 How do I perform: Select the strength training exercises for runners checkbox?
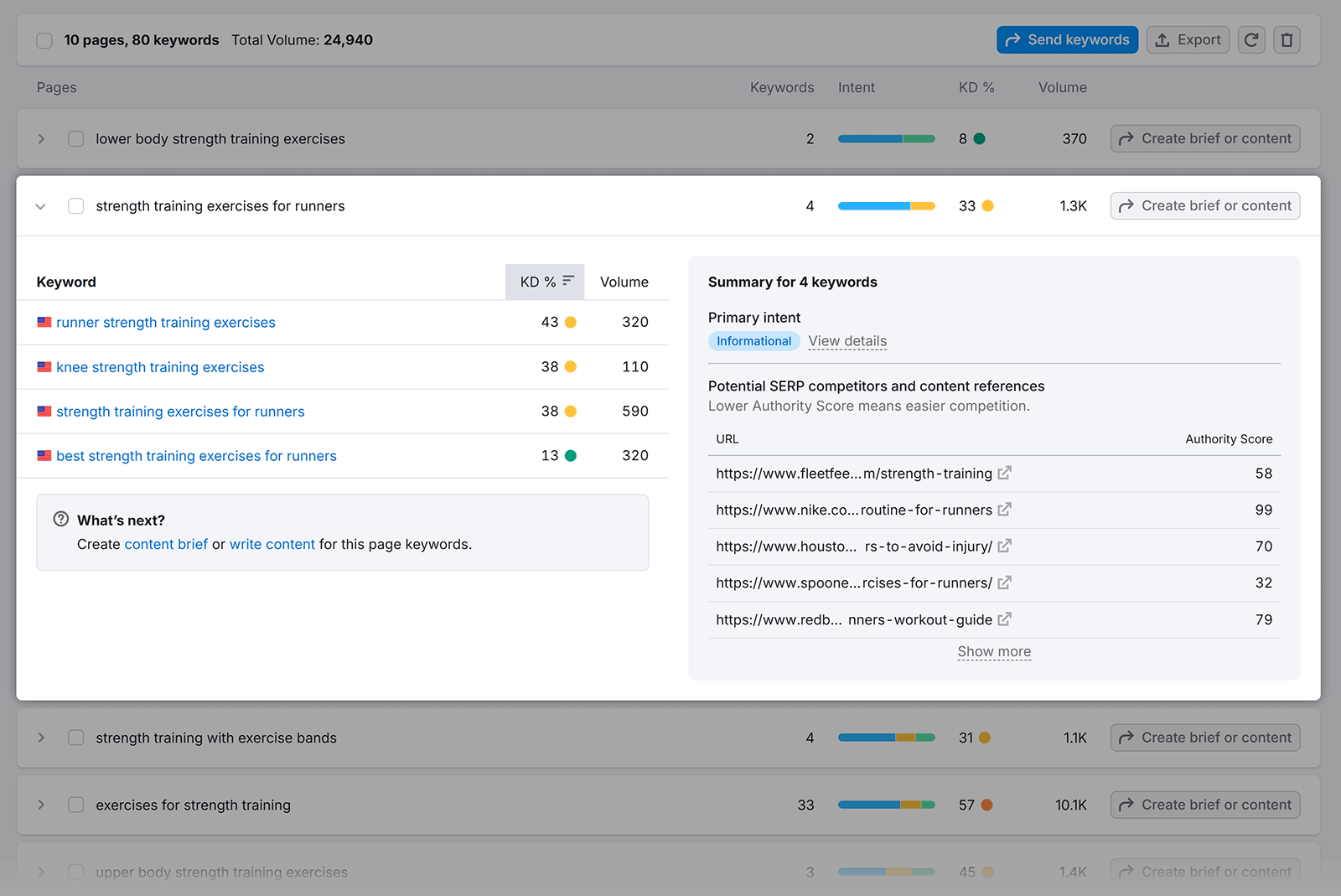tap(75, 205)
